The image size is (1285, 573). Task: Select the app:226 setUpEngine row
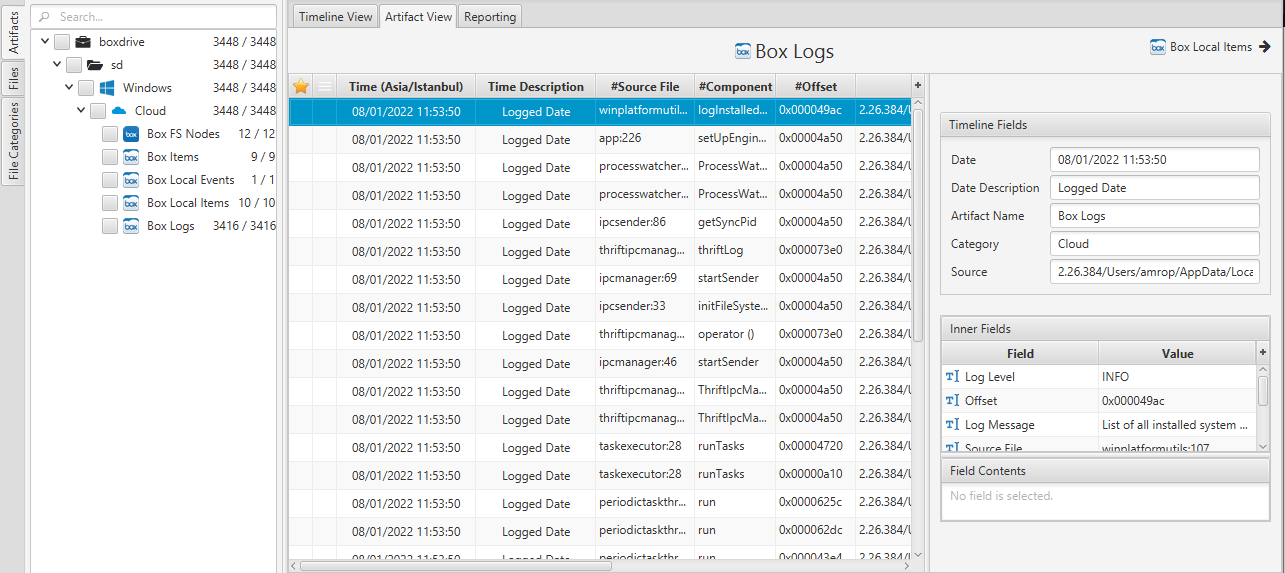600,139
